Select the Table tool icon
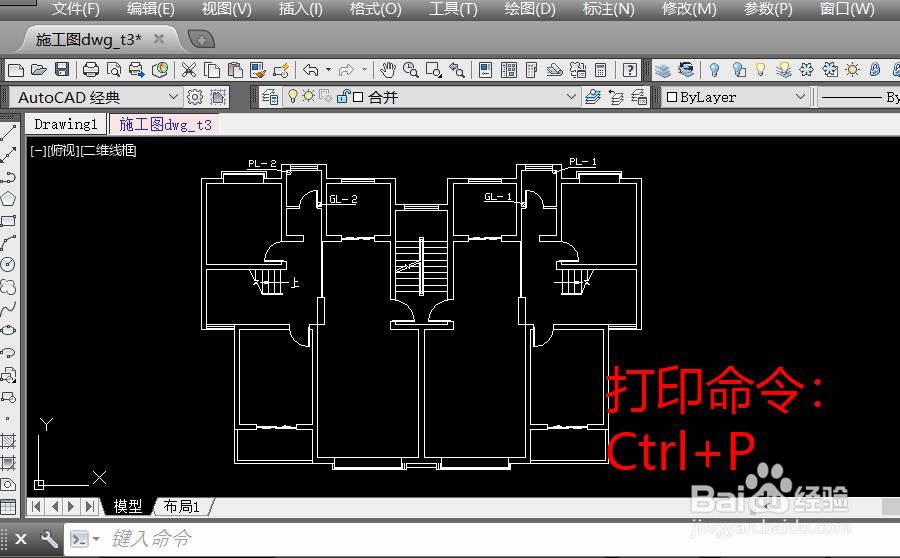 click(8, 507)
